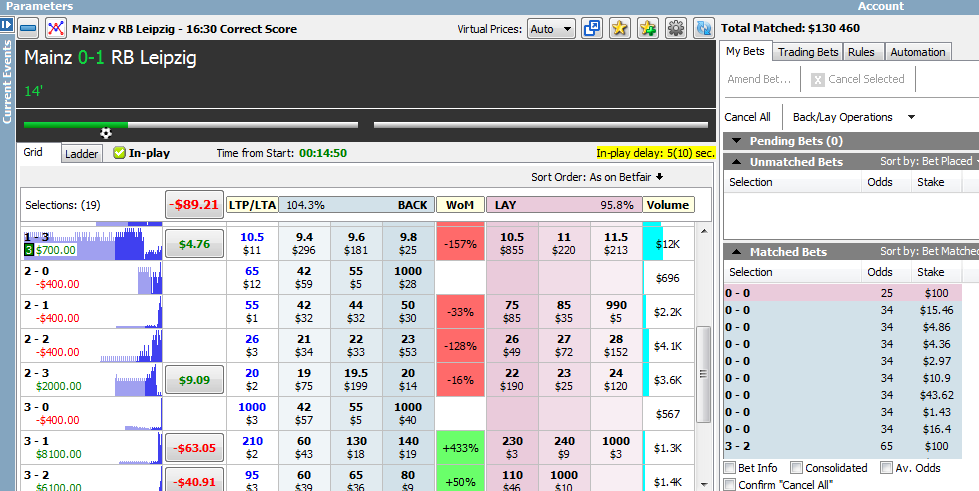Click the LTP/LTA column header
The width and height of the screenshot is (979, 491).
[x=252, y=204]
